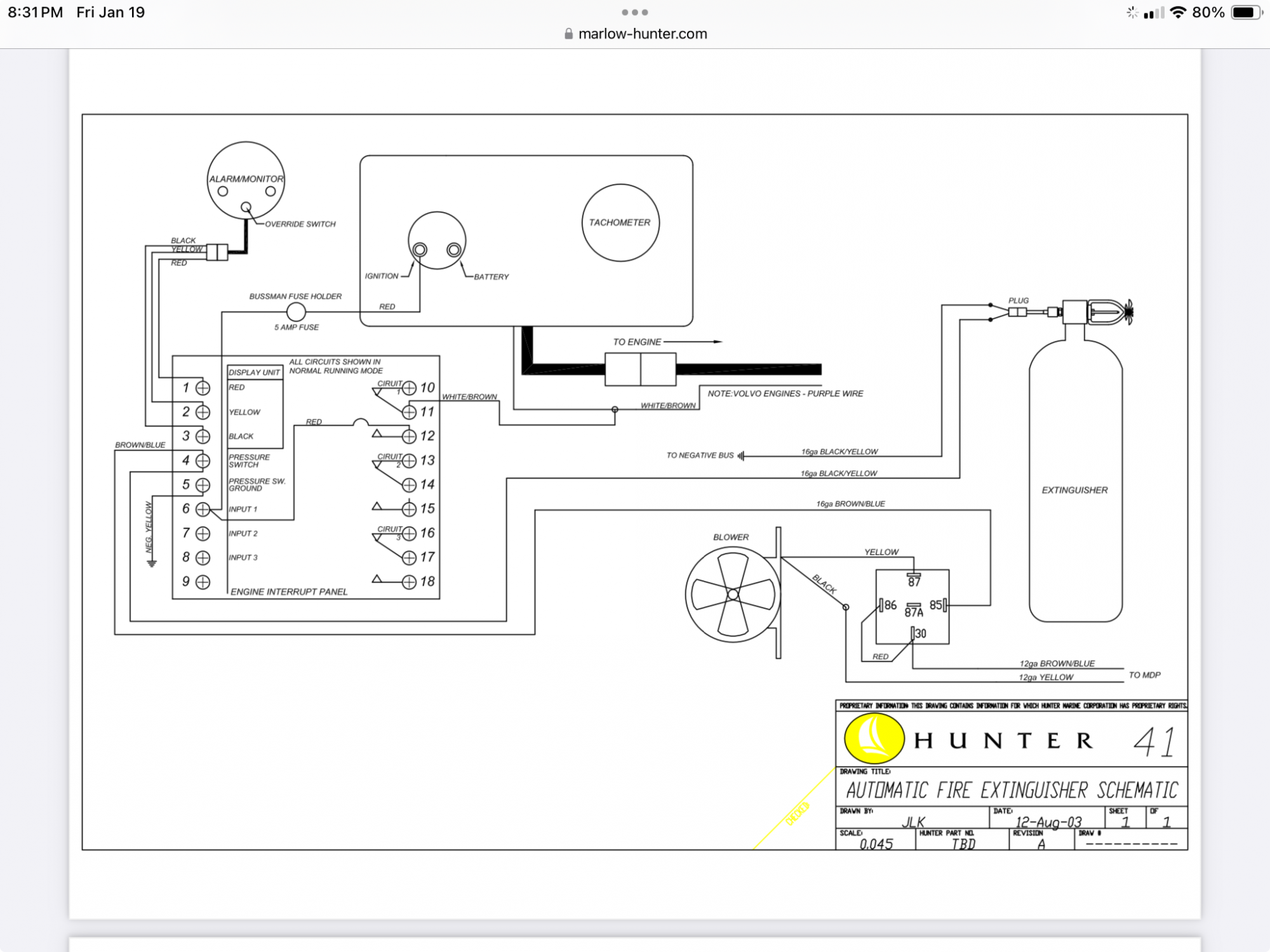Viewport: 1270px width, 952px height.
Task: Tap terminal 1 on engine interrupt panel
Action: [203, 388]
